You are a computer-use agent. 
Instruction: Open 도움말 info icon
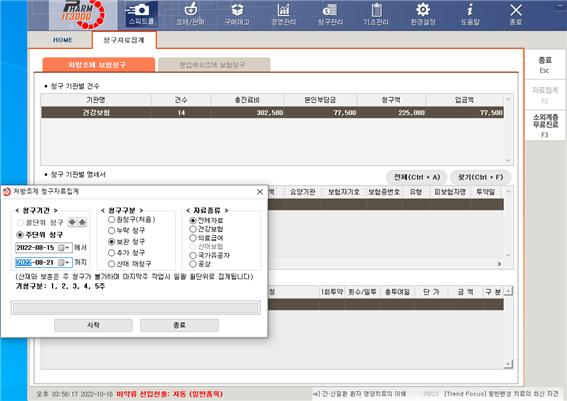click(470, 14)
